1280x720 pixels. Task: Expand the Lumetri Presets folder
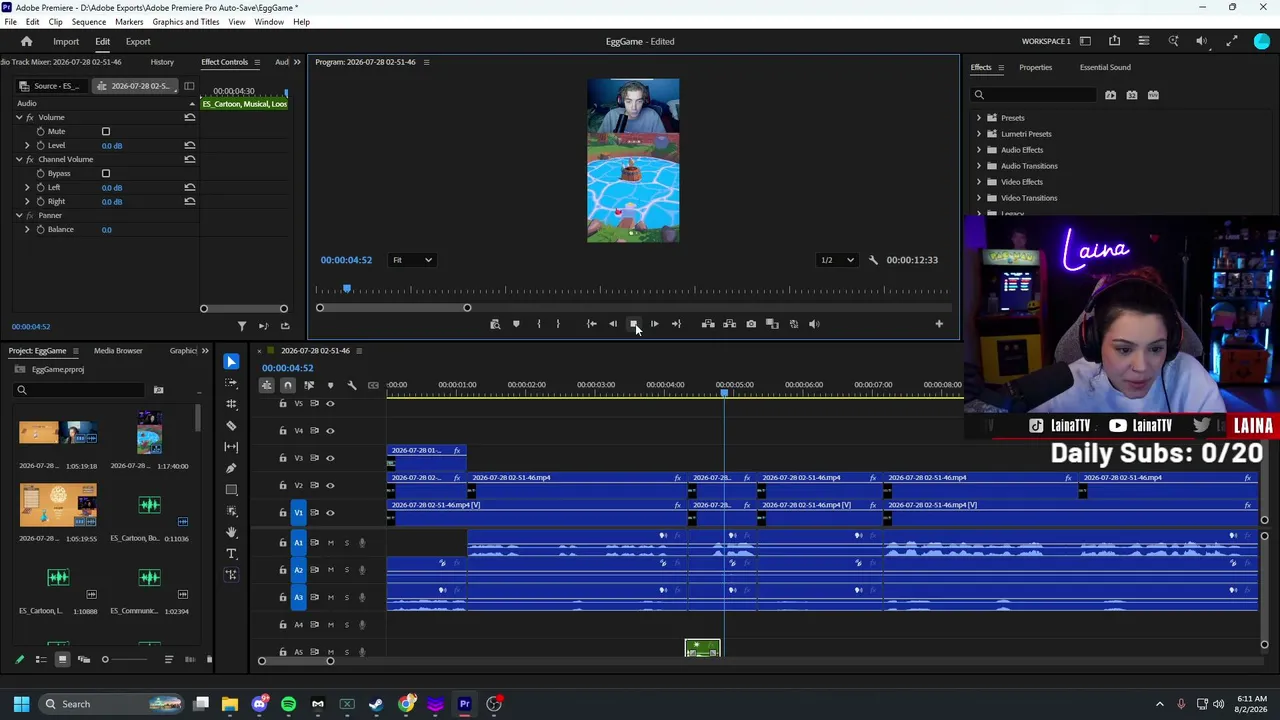click(979, 134)
